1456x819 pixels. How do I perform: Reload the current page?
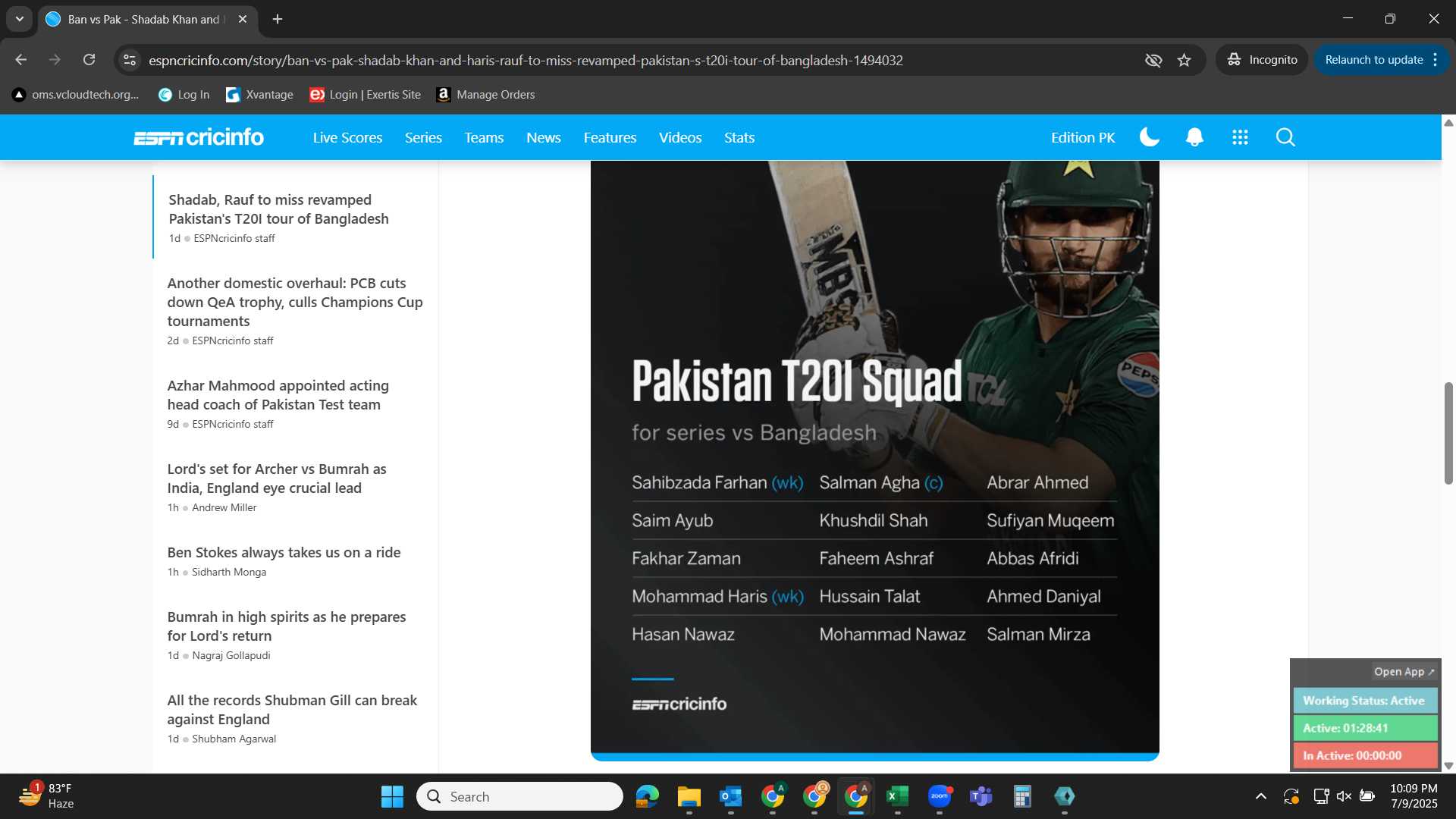tap(89, 60)
